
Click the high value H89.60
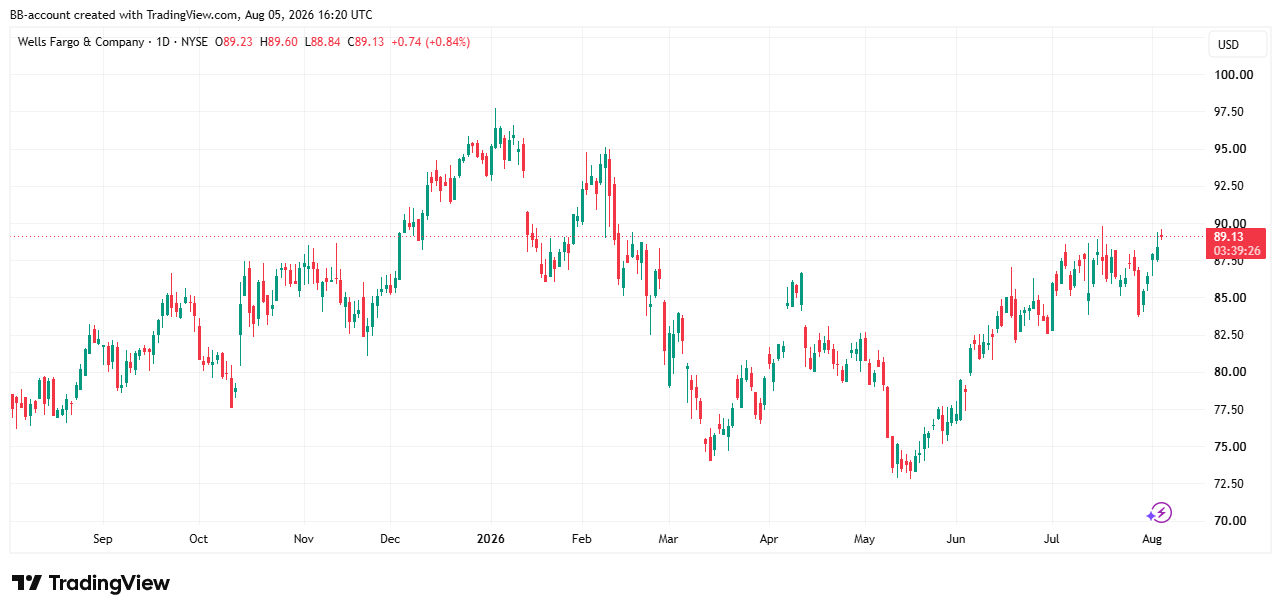[278, 42]
